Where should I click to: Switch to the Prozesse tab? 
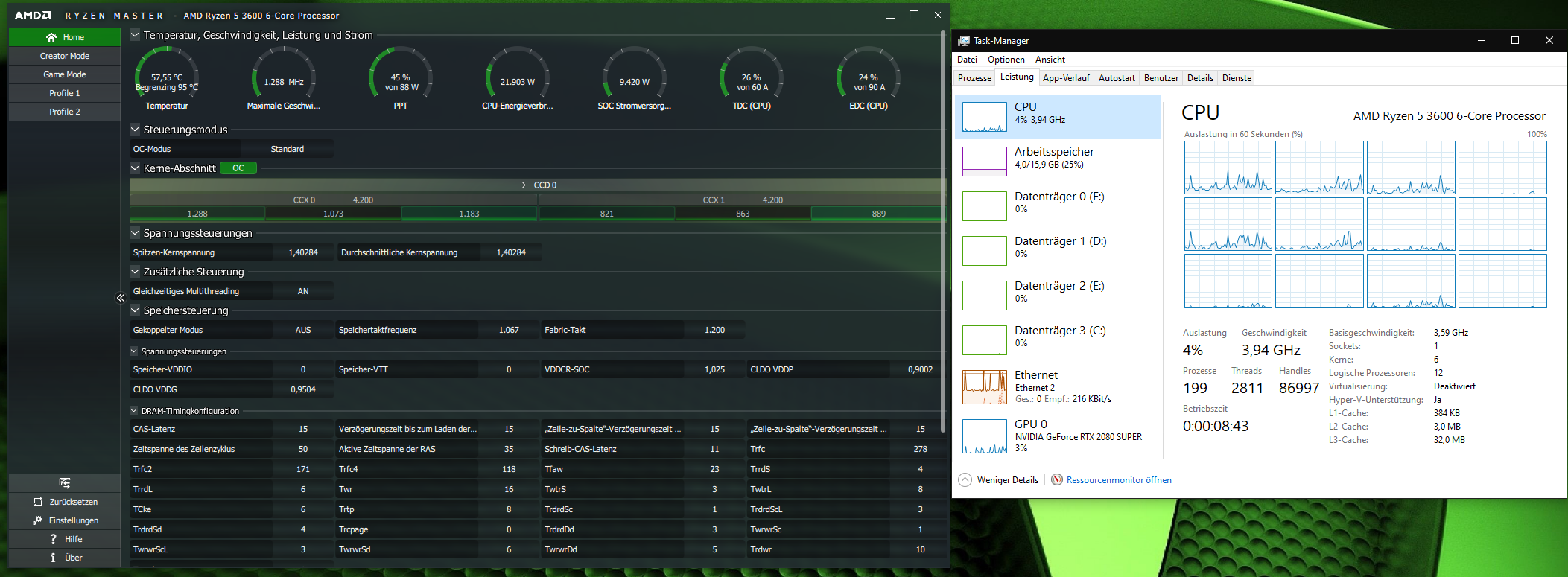click(x=974, y=78)
